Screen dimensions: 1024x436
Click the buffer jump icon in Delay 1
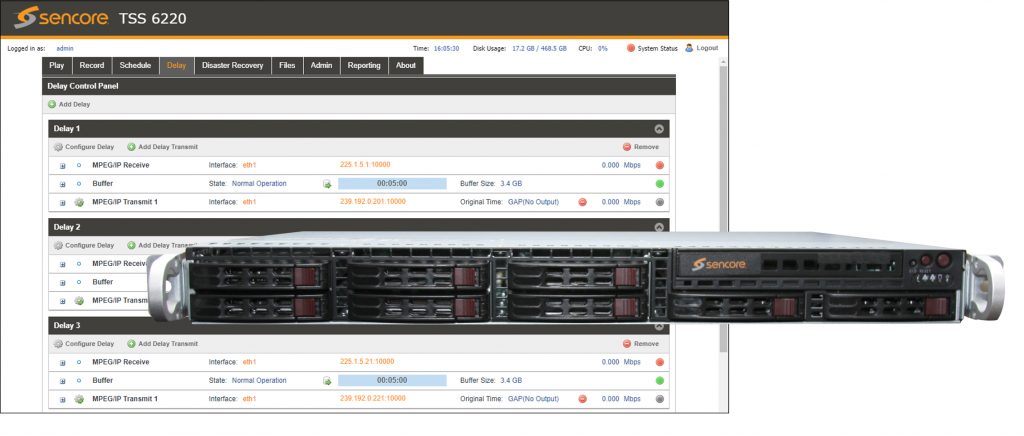pos(326,184)
